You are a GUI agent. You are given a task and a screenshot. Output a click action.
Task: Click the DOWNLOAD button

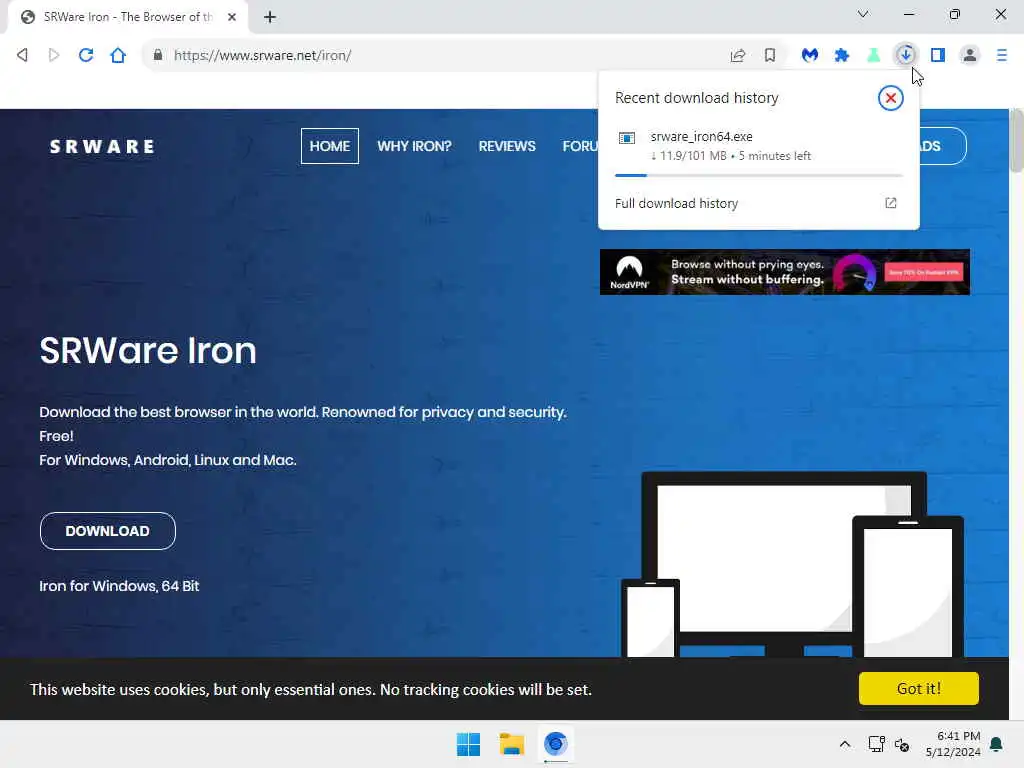tap(108, 531)
